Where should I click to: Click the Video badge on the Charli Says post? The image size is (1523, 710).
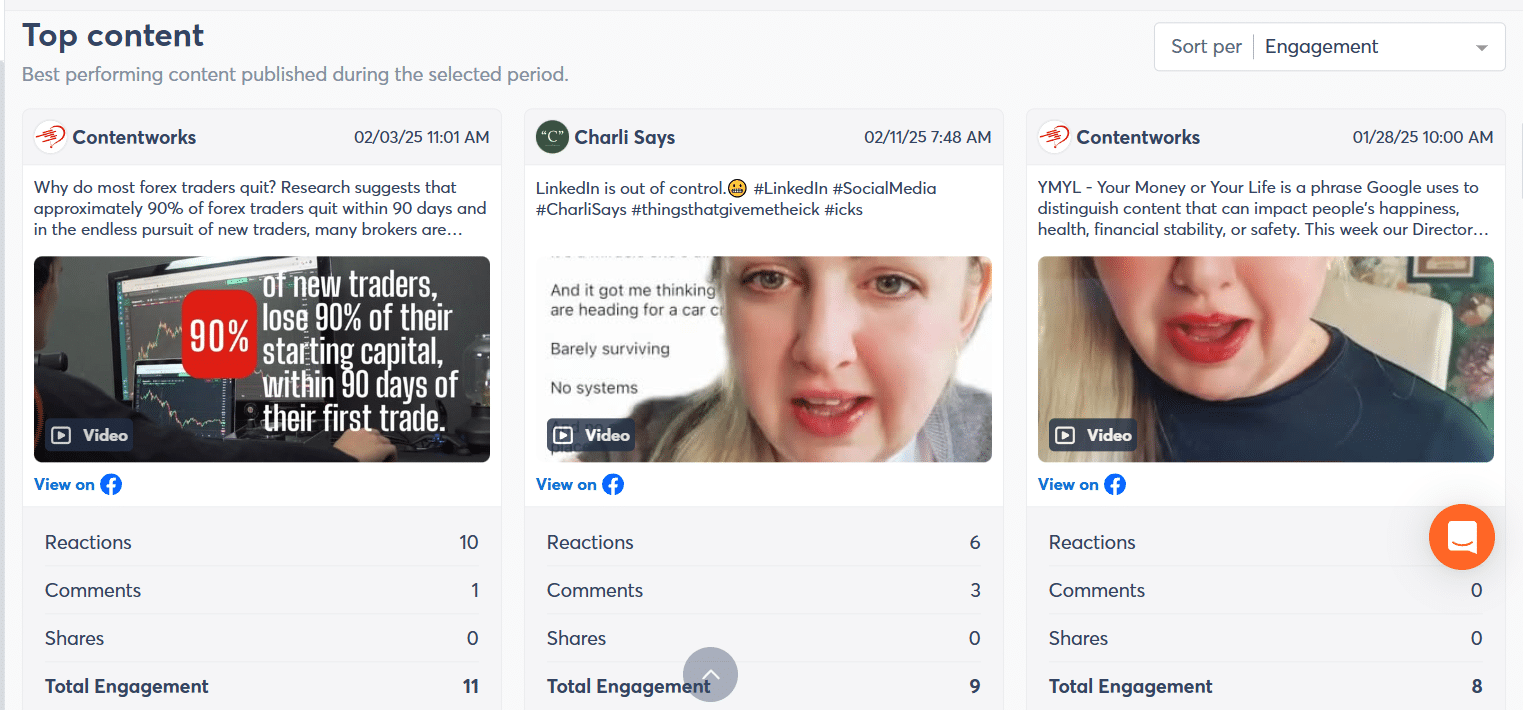(x=592, y=435)
